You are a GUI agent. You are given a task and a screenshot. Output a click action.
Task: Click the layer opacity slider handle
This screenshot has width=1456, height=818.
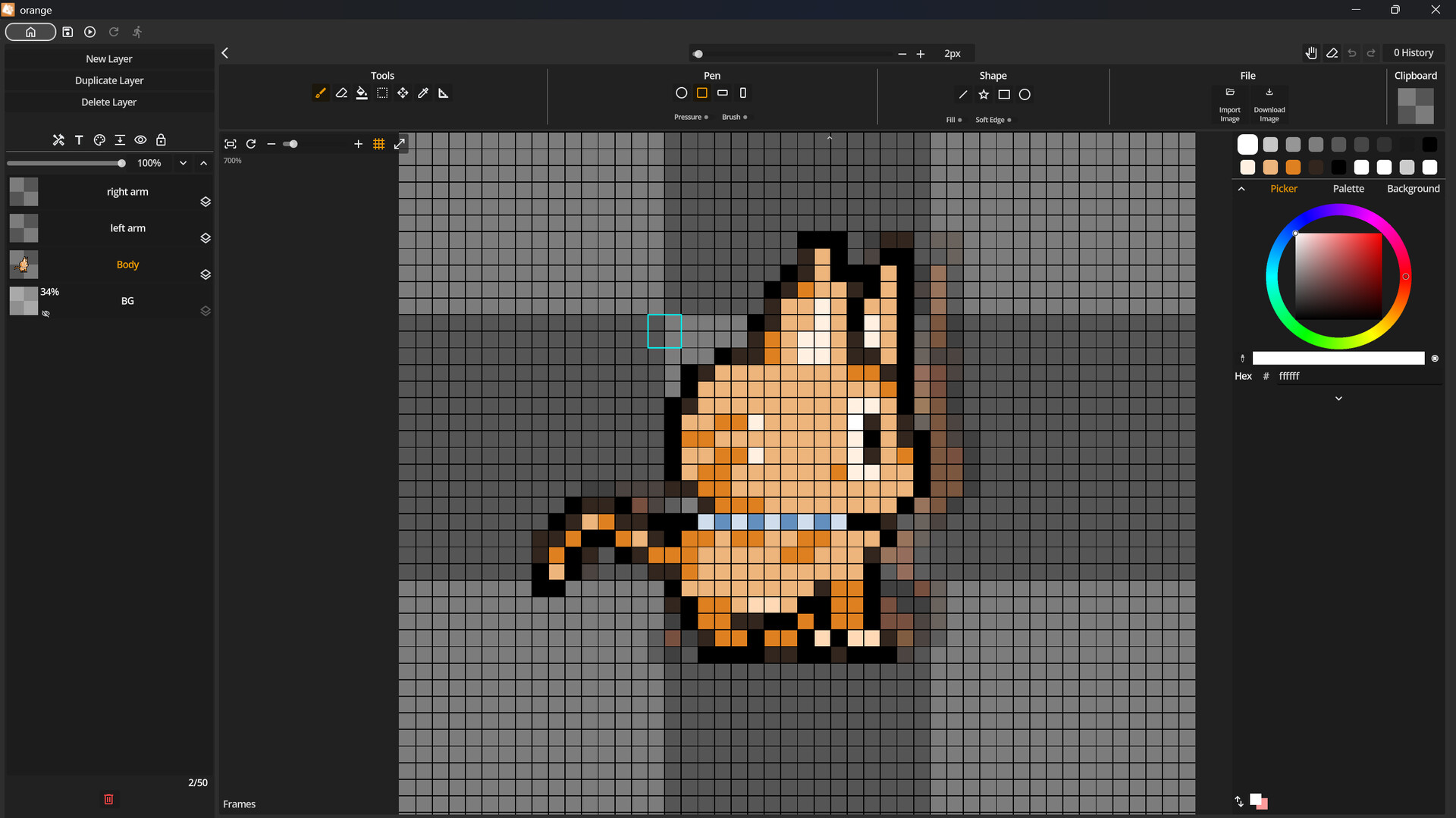coord(121,163)
